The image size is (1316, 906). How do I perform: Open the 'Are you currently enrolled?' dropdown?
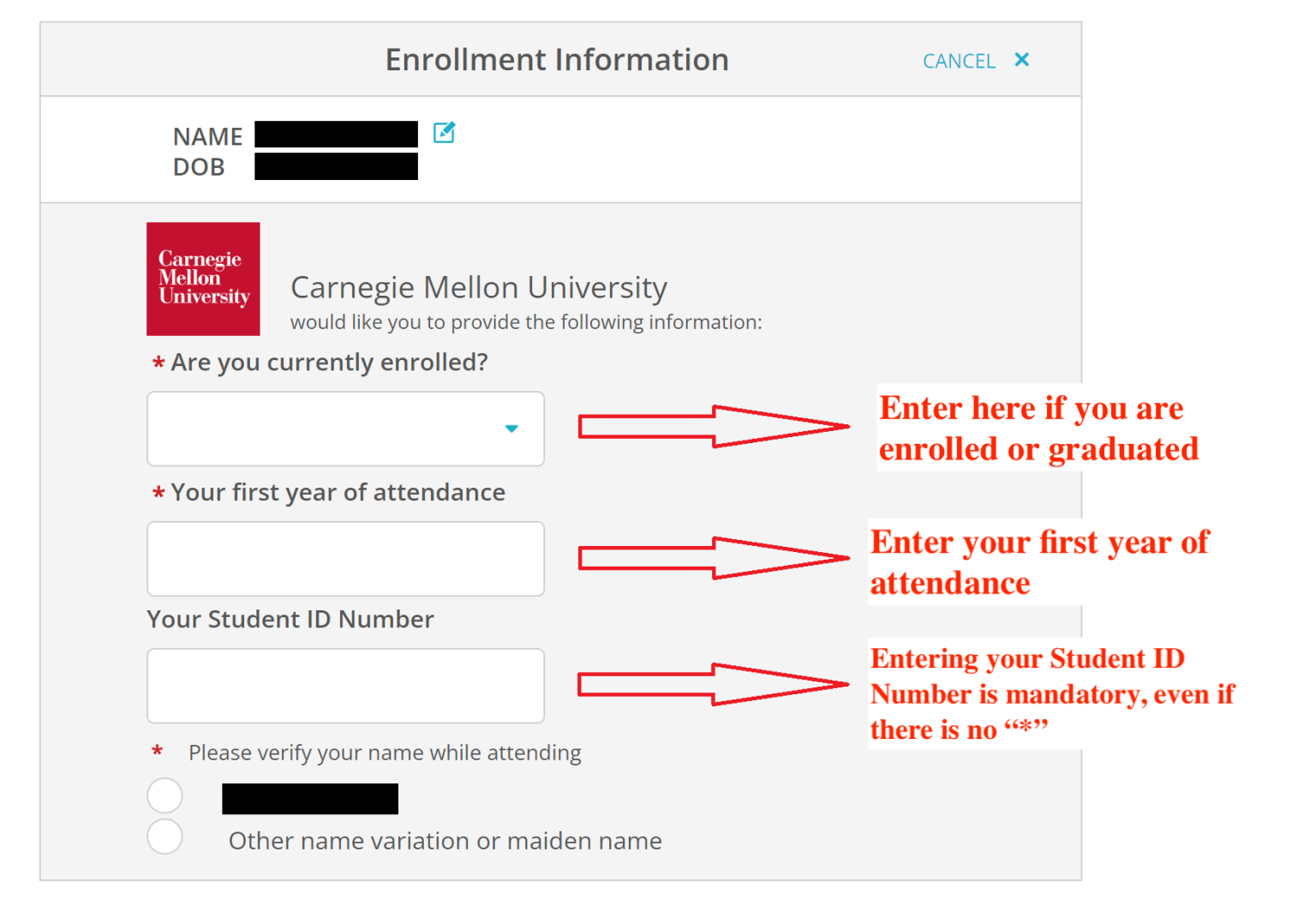click(345, 429)
